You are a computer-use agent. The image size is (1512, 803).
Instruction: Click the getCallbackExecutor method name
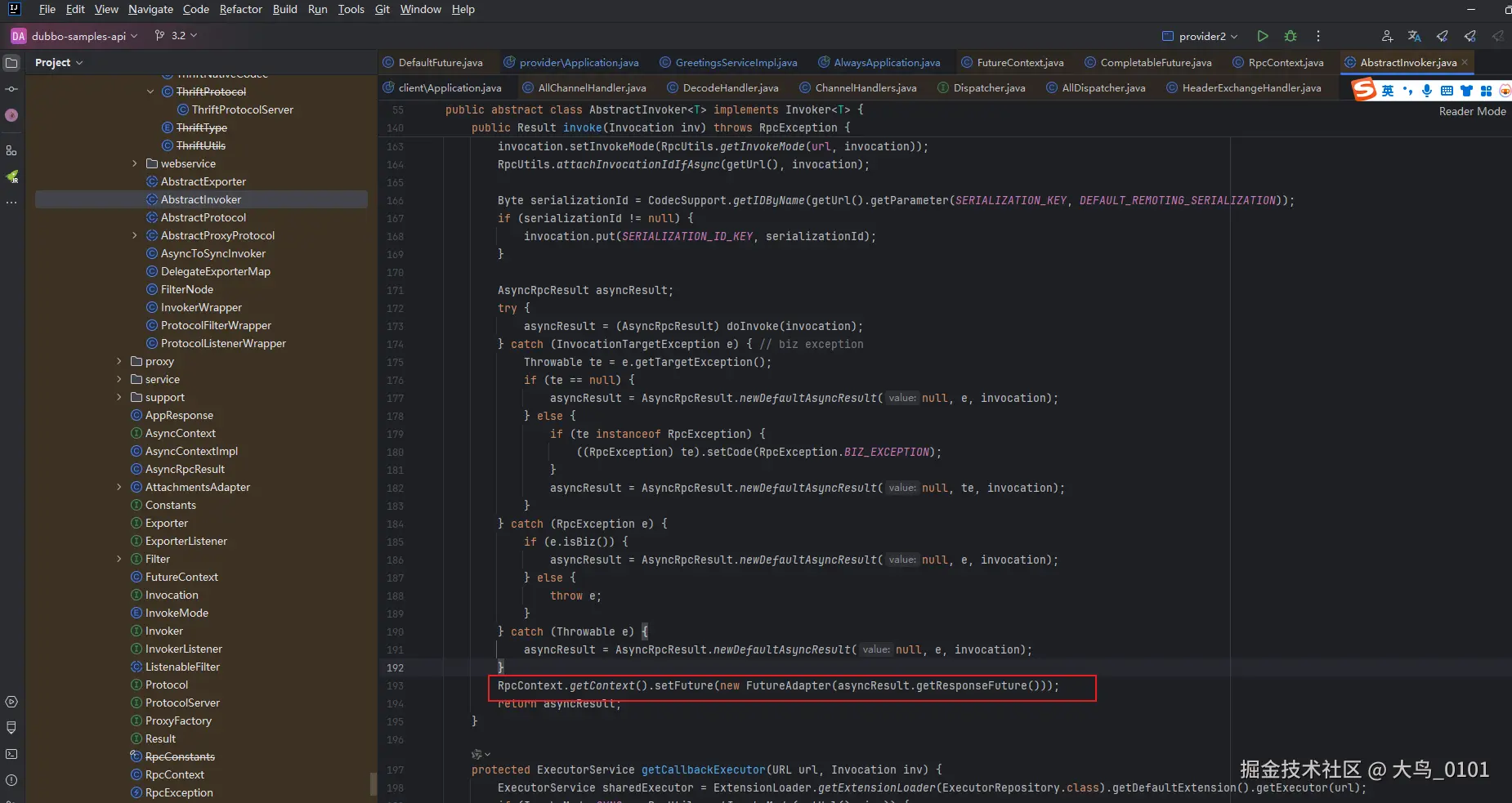(x=704, y=770)
